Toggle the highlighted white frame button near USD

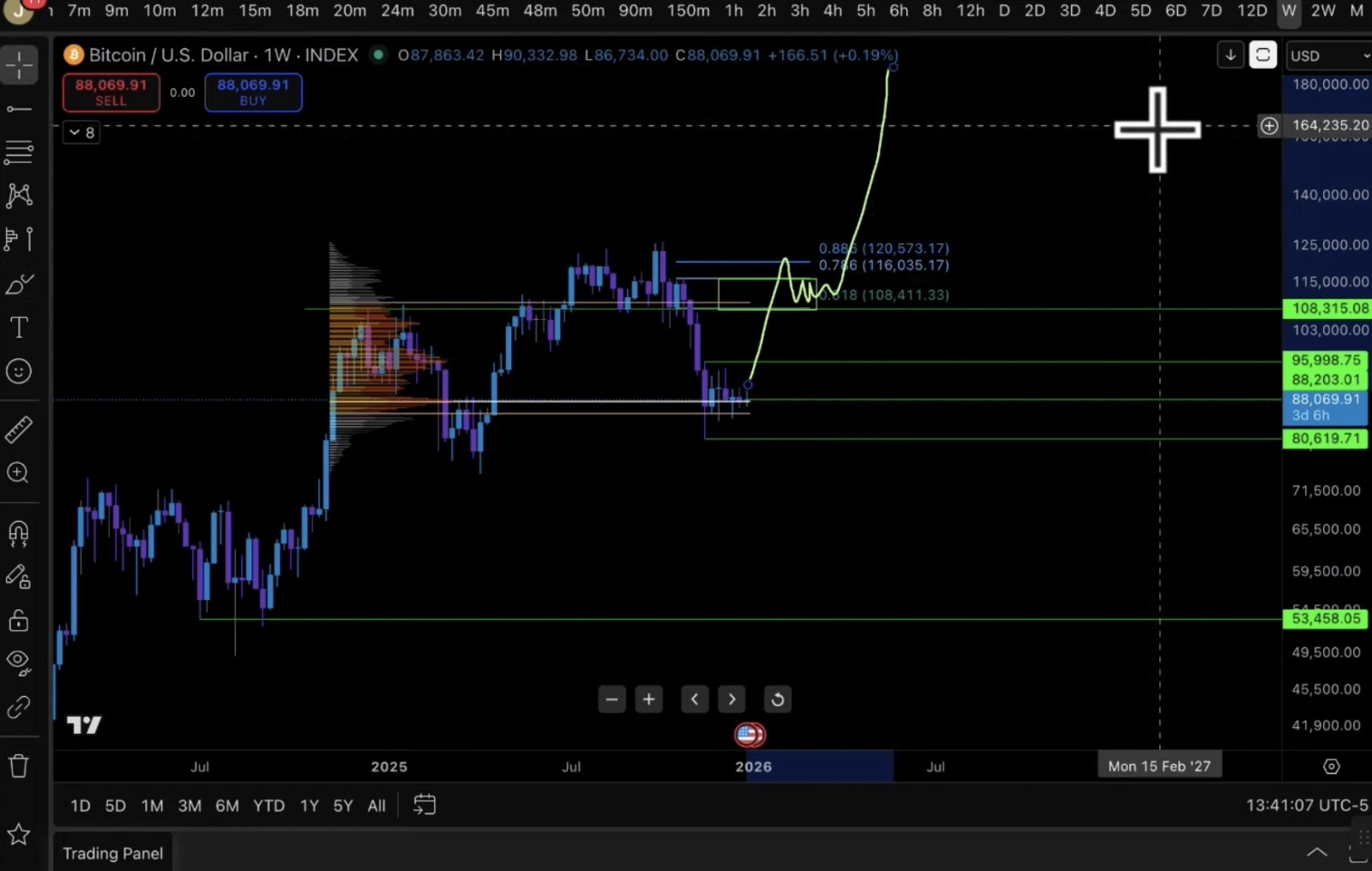pyautogui.click(x=1263, y=55)
